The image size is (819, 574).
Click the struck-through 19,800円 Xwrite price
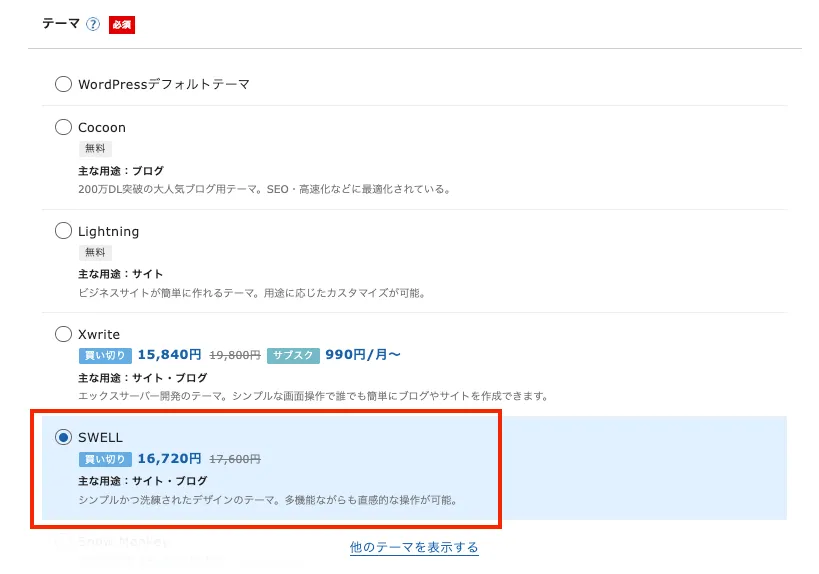point(235,355)
